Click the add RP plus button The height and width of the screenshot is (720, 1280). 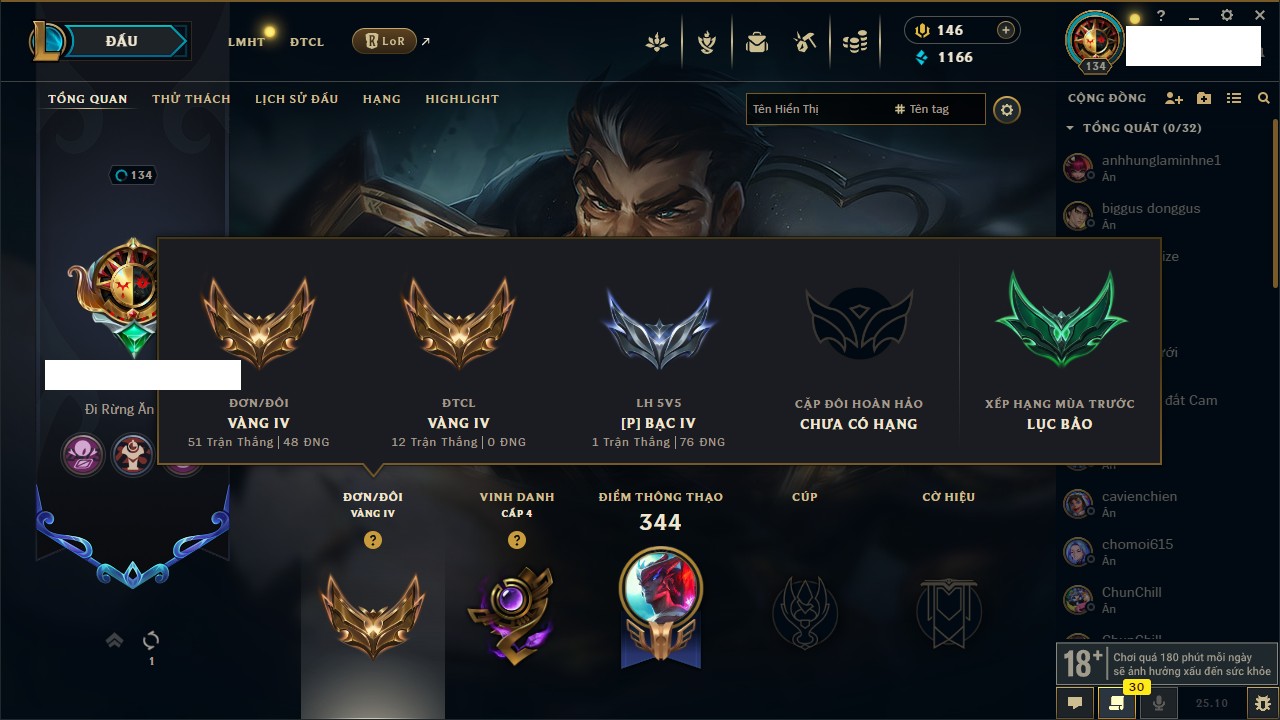1006,30
